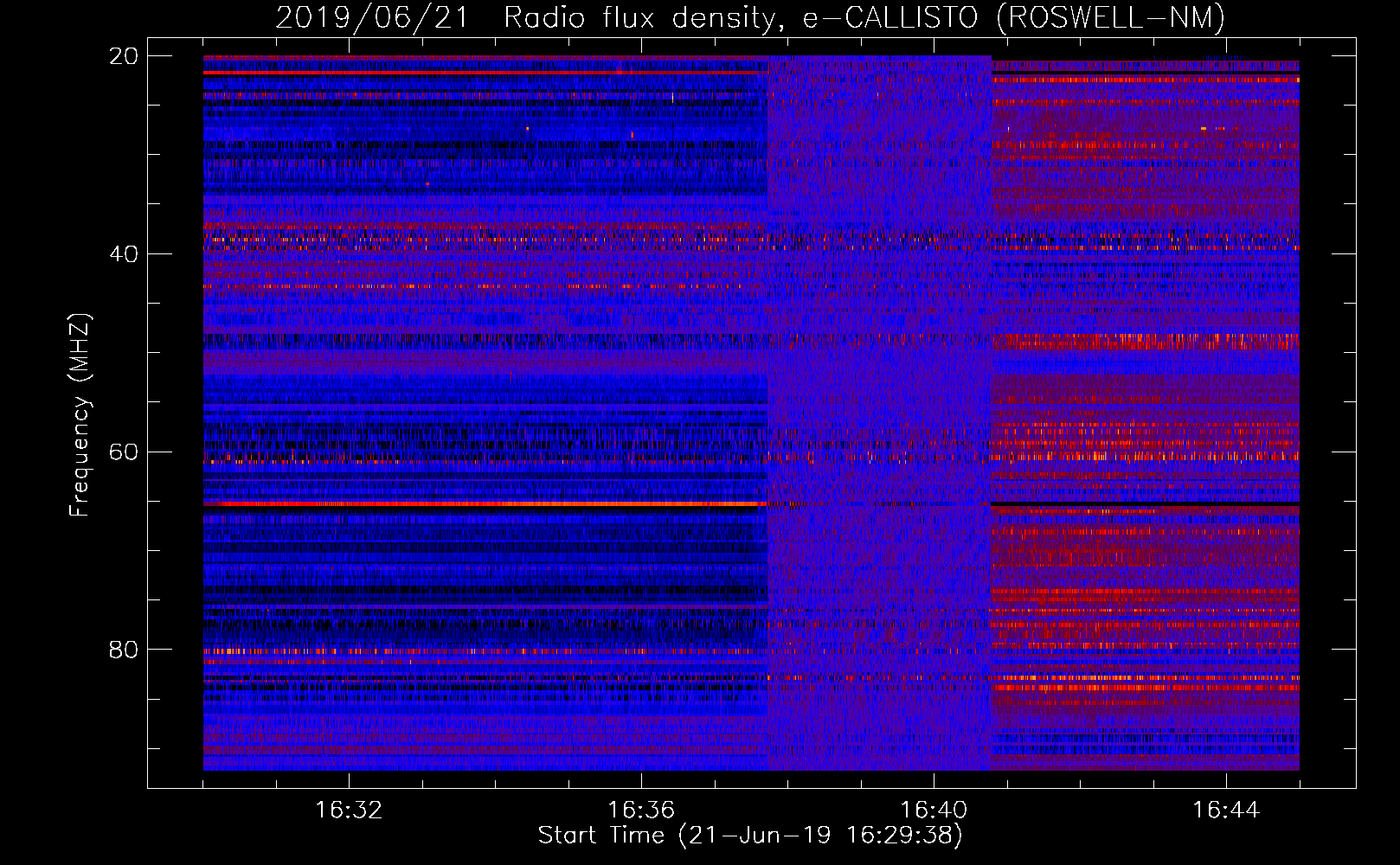Screen dimensions: 1400x865
Task: Click the 80 frequency tick label
Action: (x=124, y=650)
